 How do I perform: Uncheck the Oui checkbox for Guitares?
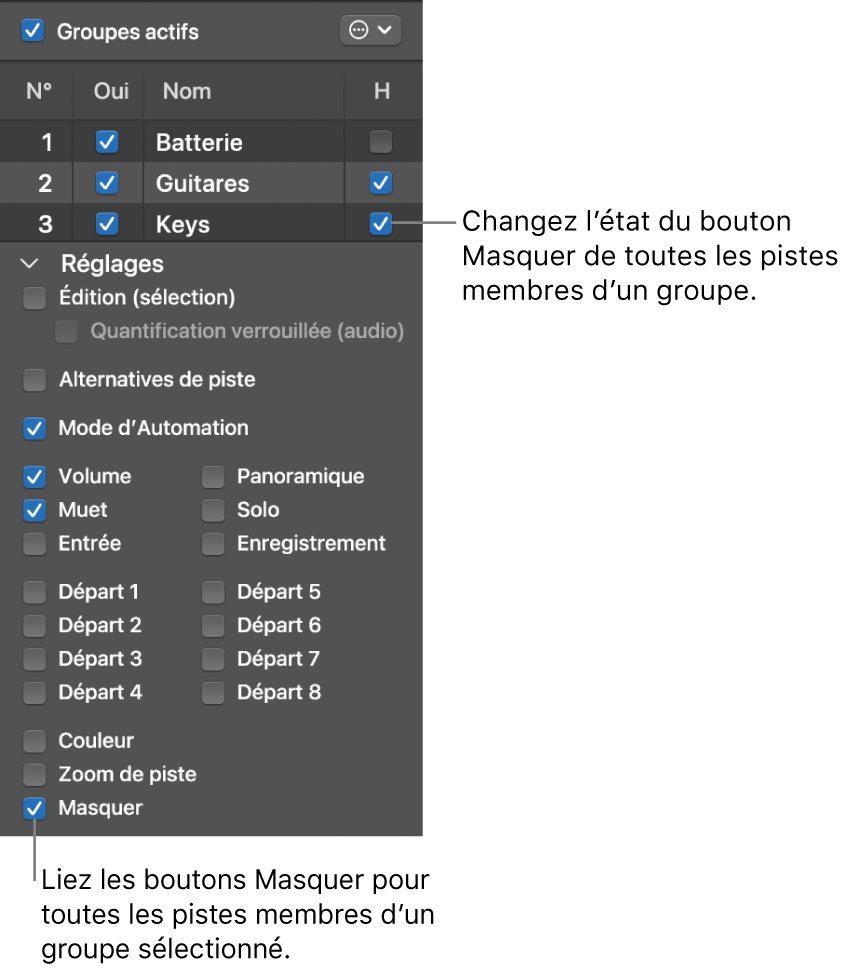coord(107,183)
